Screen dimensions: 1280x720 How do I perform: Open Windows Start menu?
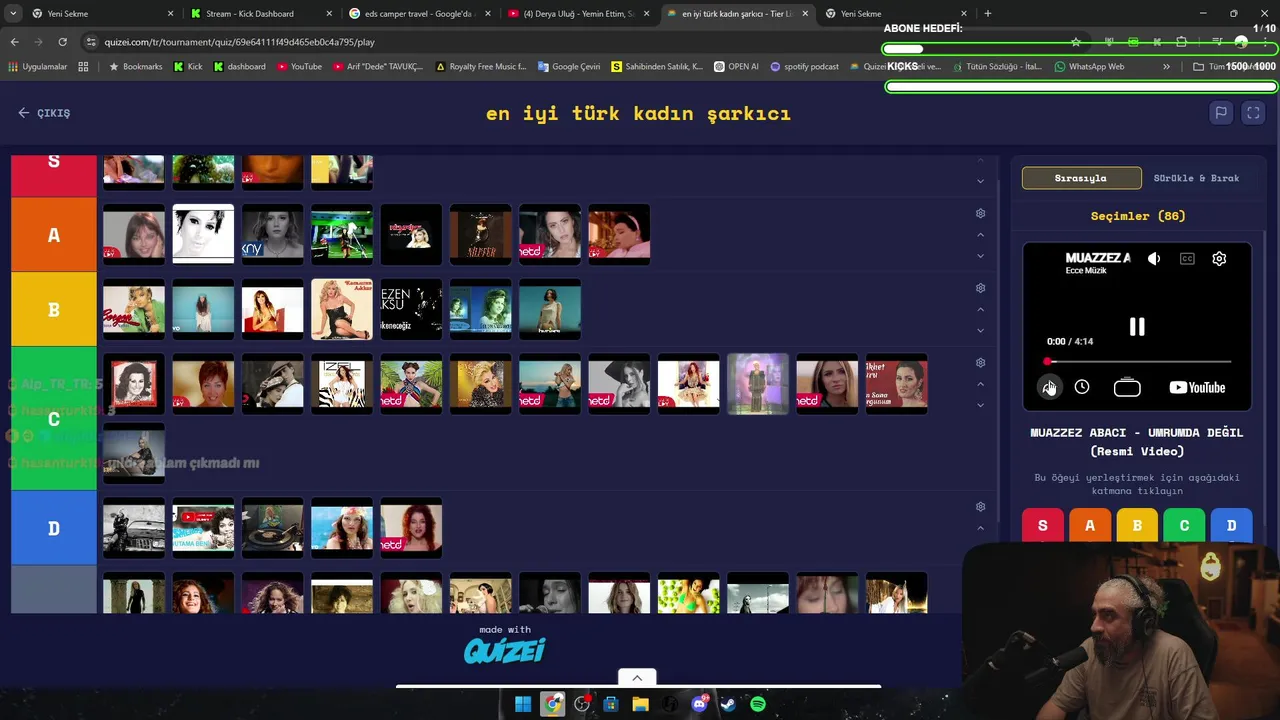point(523,704)
